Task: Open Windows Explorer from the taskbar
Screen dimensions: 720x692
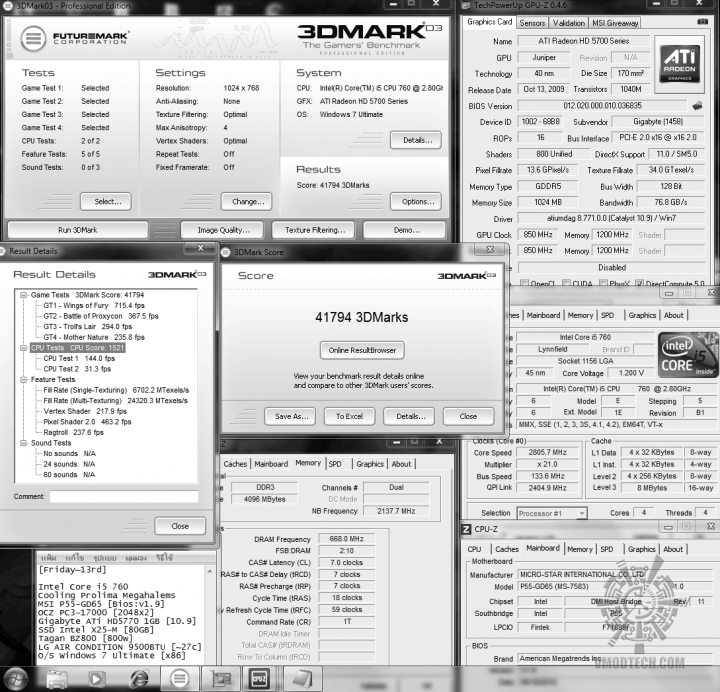Action: [x=56, y=679]
